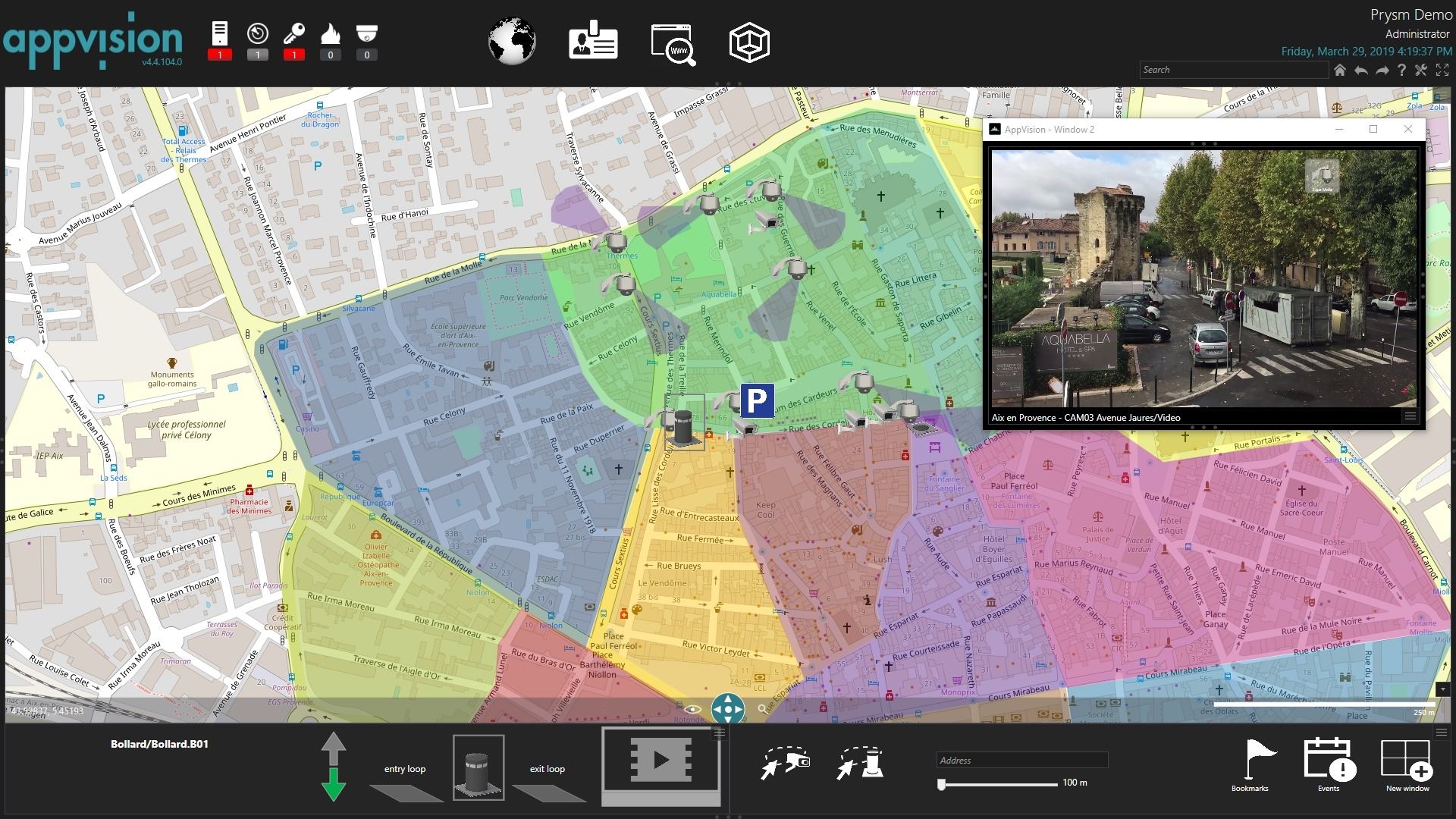The height and width of the screenshot is (819, 1456).
Task: Select the dome camera above Cours des Cardeurs
Action: (861, 382)
